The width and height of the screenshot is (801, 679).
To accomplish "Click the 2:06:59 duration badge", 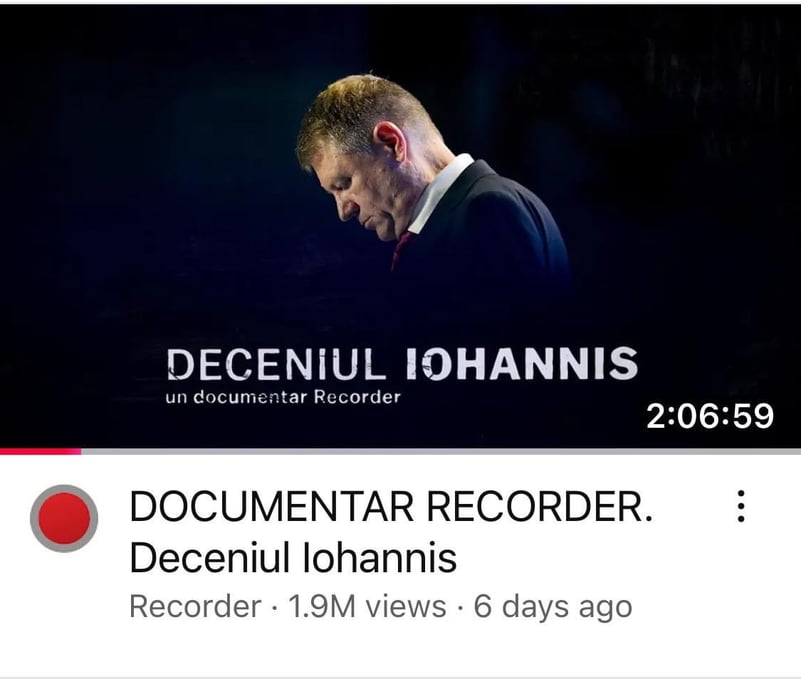I will (710, 415).
